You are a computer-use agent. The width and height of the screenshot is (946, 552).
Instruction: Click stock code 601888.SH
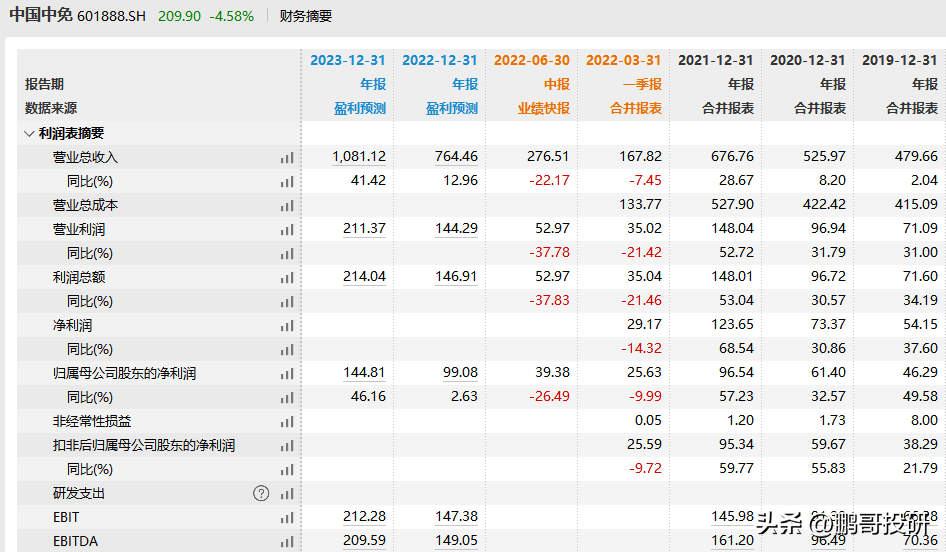pos(112,16)
